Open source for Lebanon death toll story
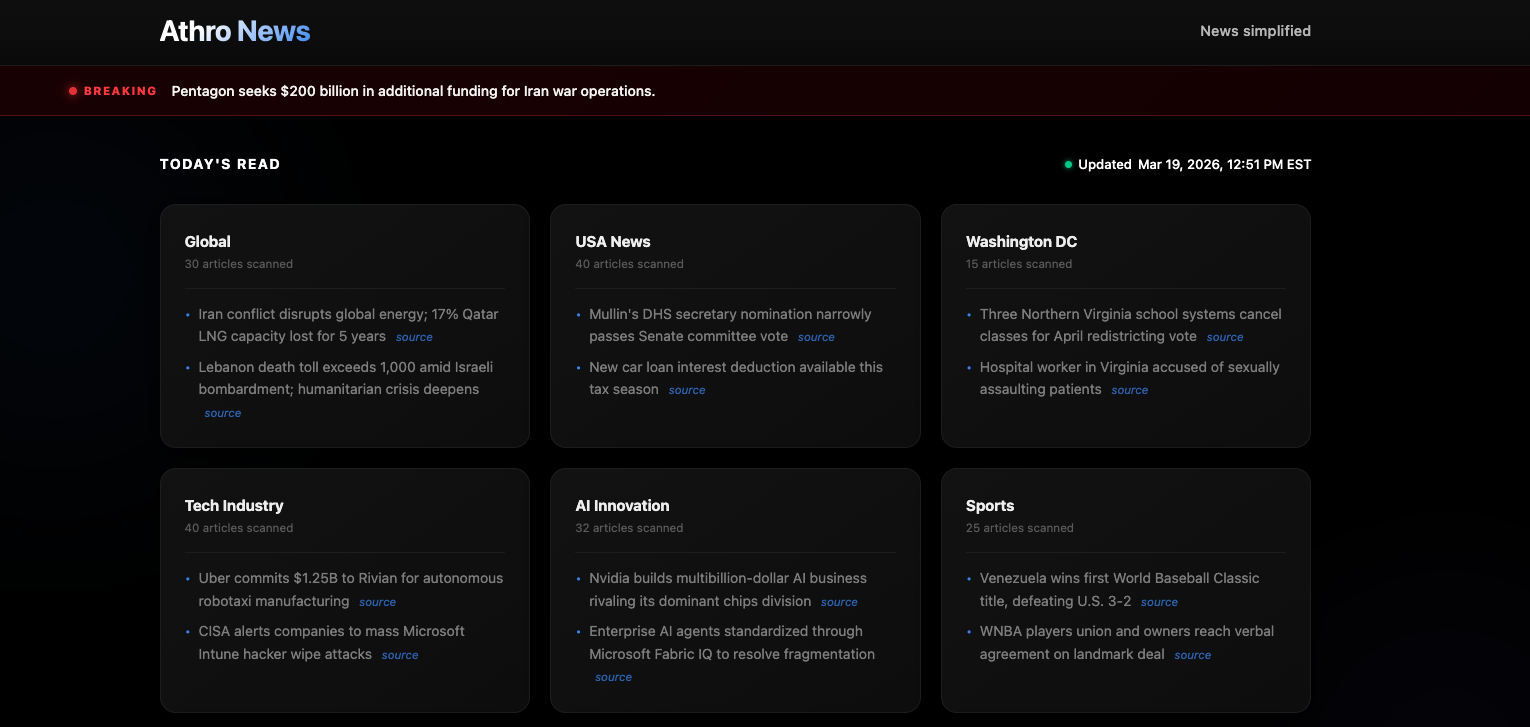 (222, 413)
